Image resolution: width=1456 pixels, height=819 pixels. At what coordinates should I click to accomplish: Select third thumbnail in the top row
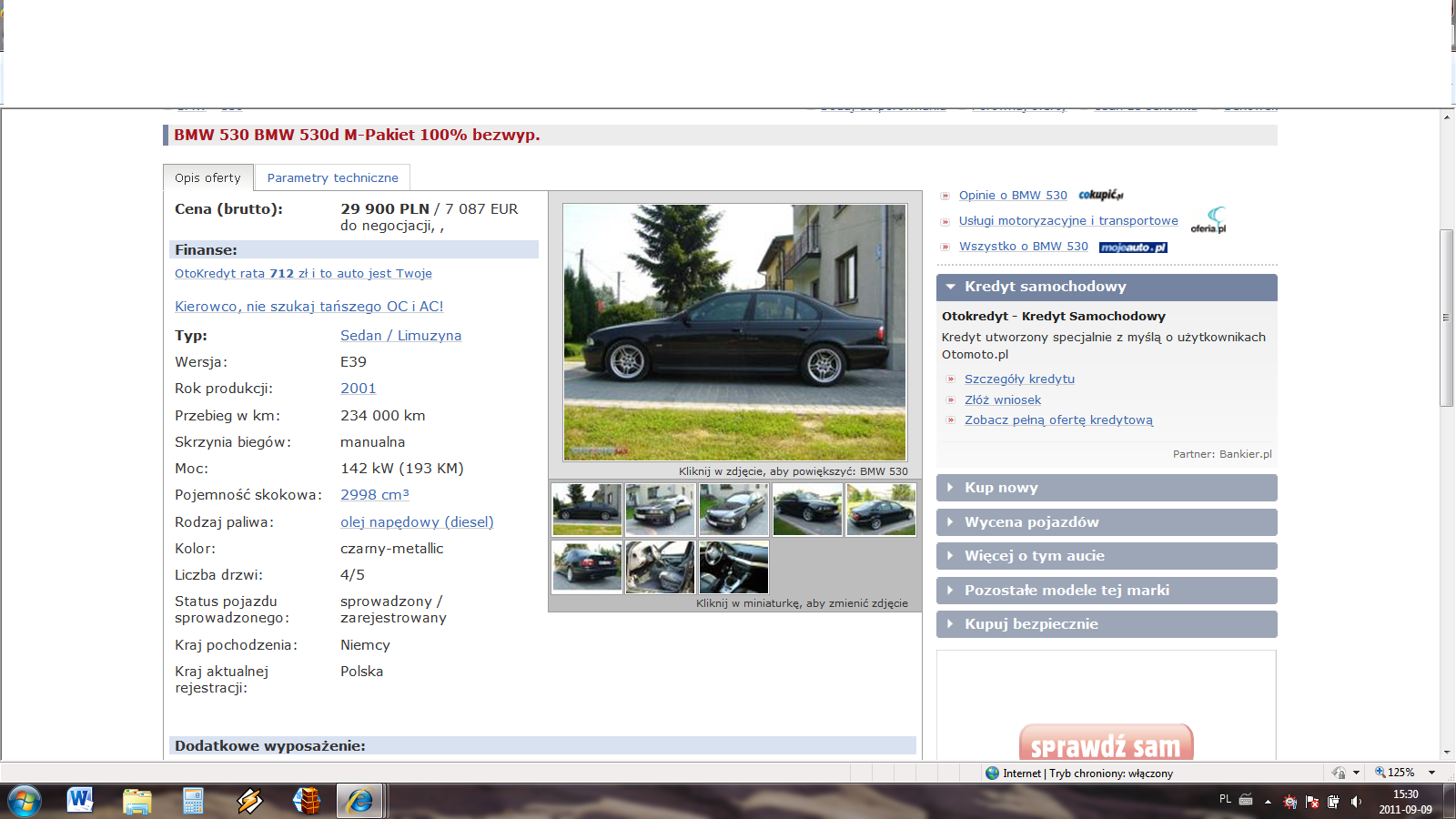(x=733, y=510)
